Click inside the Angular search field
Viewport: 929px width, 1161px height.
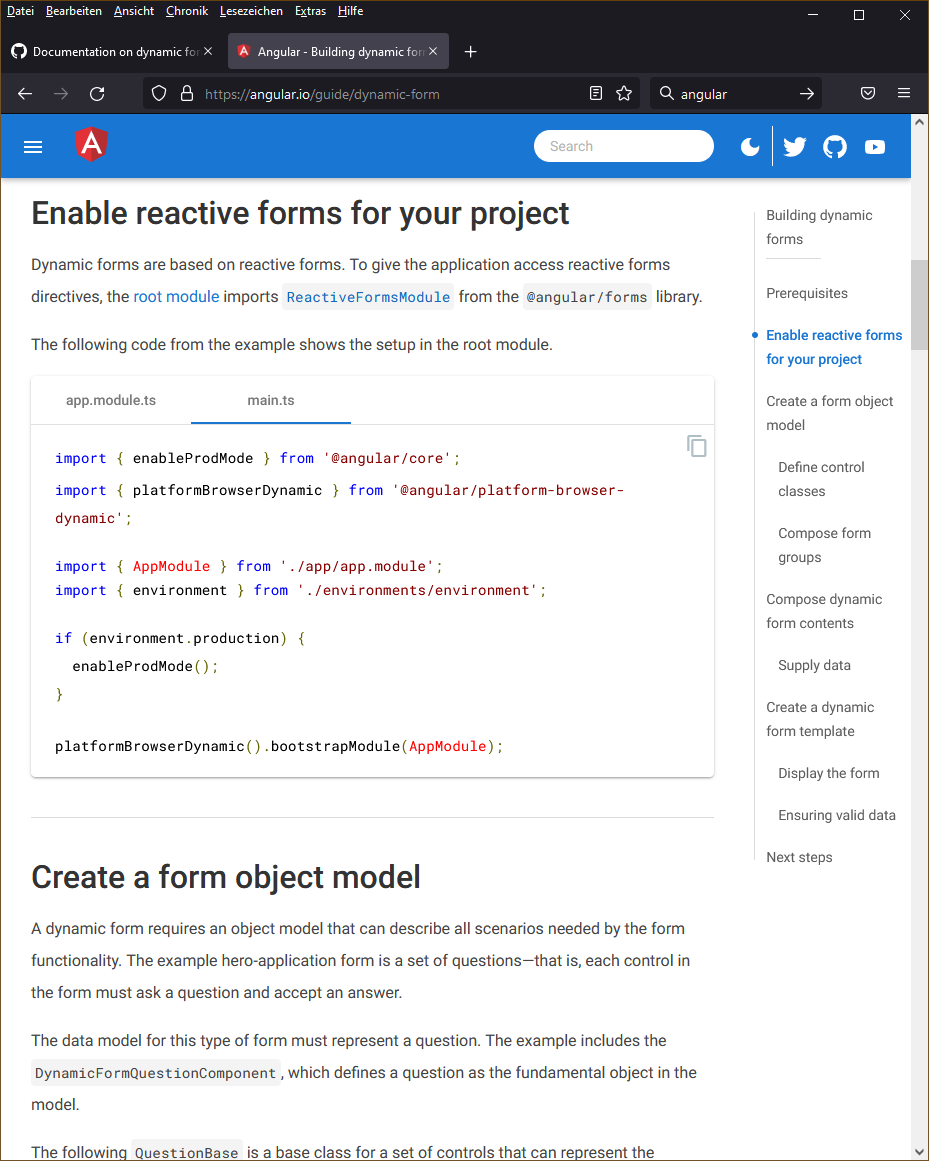624,146
